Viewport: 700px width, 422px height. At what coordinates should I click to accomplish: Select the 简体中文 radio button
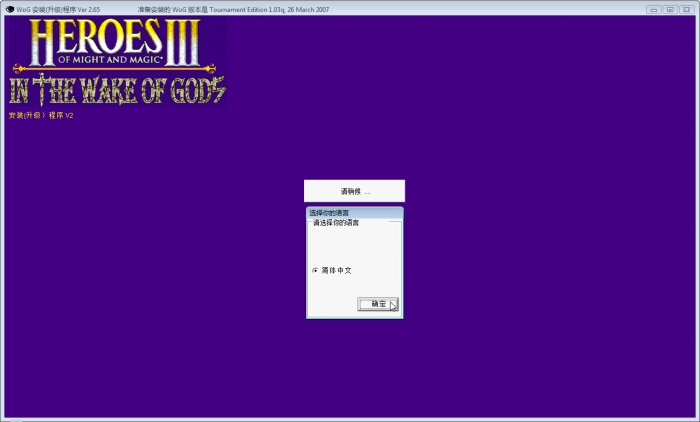click(315, 271)
